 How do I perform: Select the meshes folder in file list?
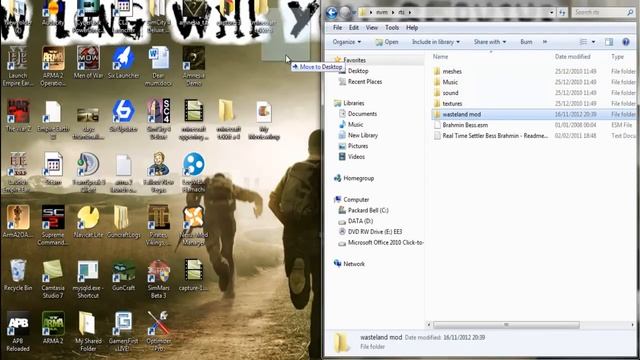click(452, 71)
